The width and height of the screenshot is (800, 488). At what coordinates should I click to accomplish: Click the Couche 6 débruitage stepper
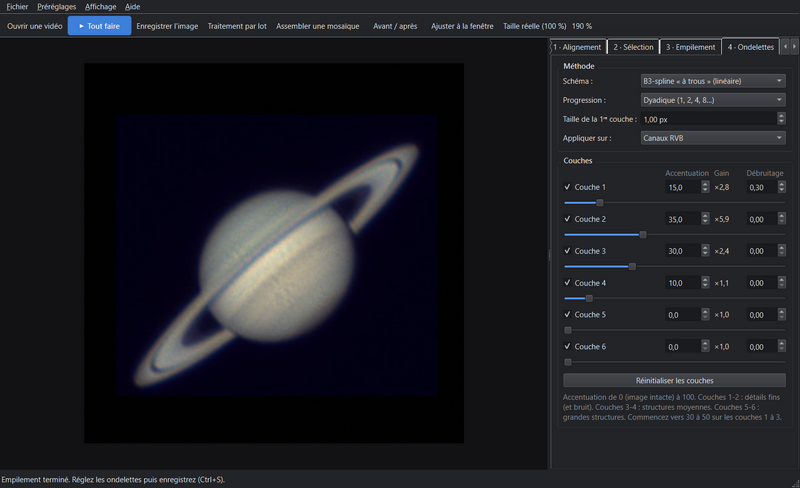pos(782,347)
